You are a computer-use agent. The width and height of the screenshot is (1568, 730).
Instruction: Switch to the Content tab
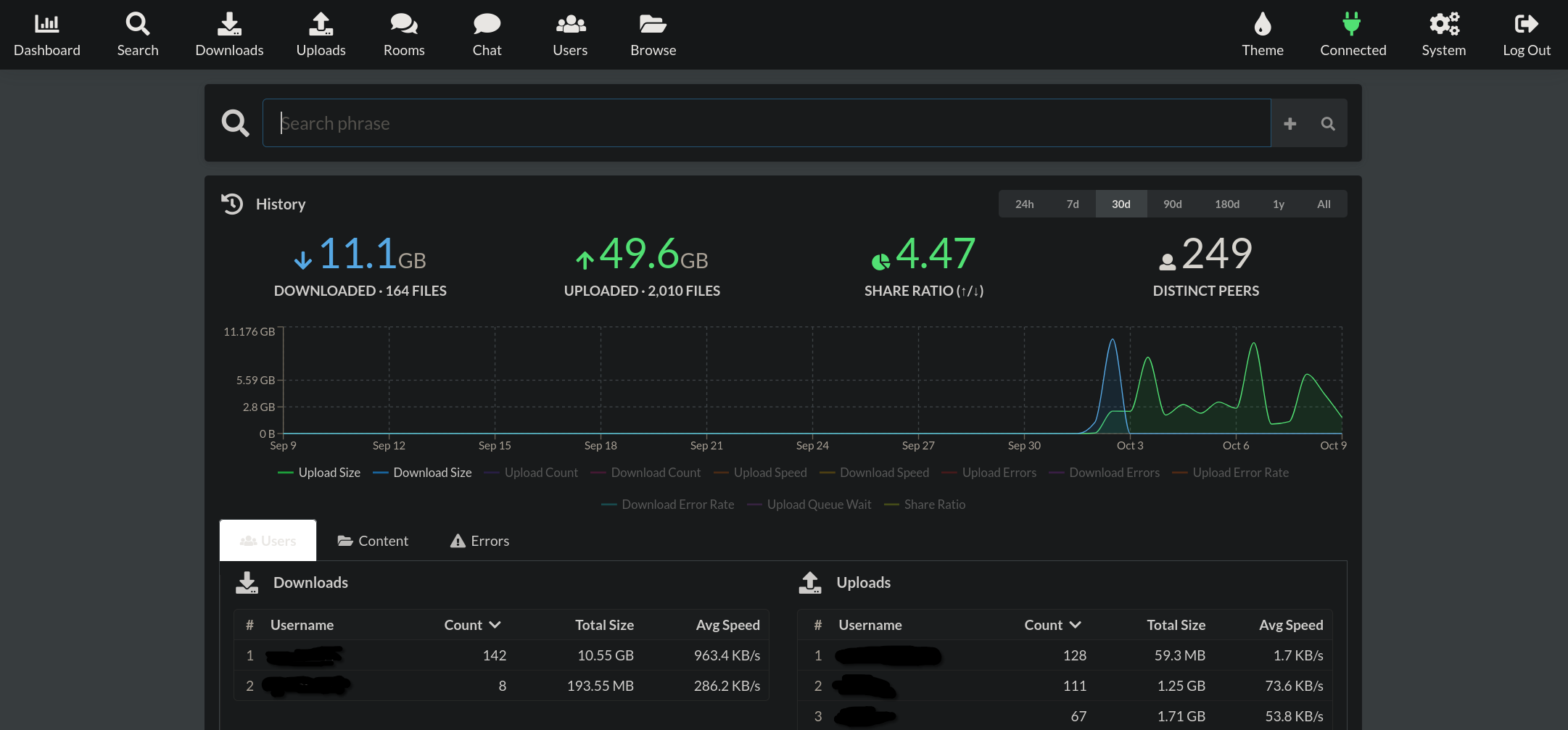point(373,541)
